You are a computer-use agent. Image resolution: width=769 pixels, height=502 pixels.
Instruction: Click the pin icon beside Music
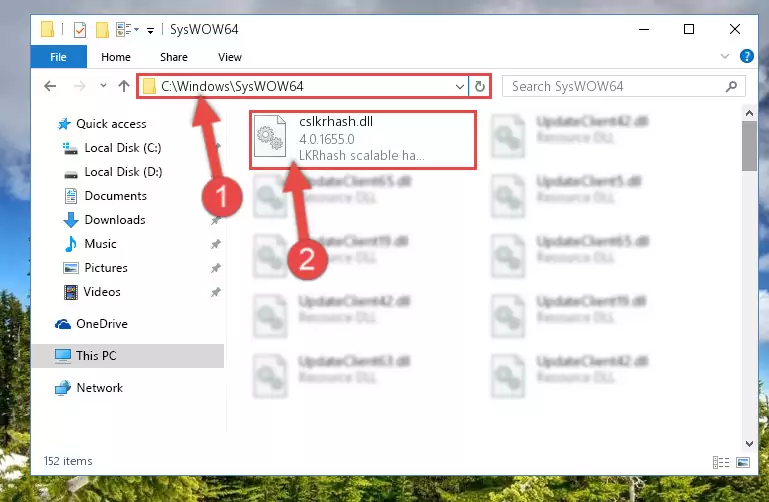click(x=215, y=244)
